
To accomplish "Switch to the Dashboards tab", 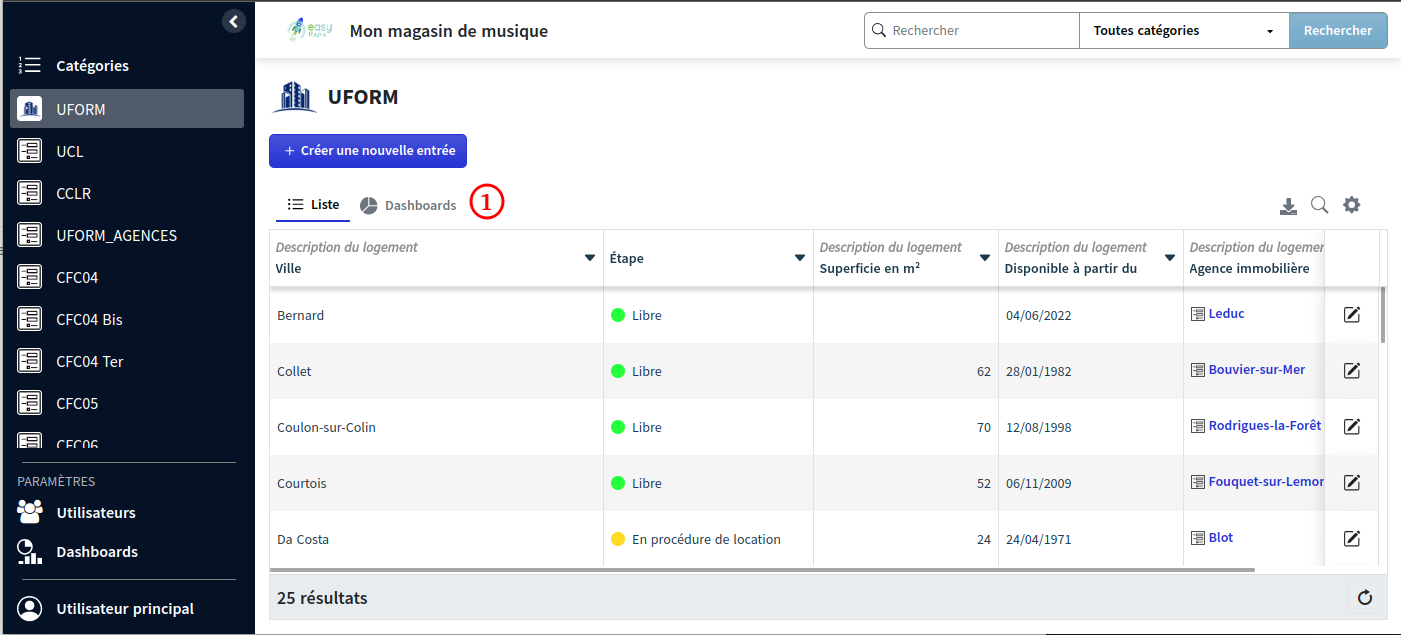I will tap(408, 204).
